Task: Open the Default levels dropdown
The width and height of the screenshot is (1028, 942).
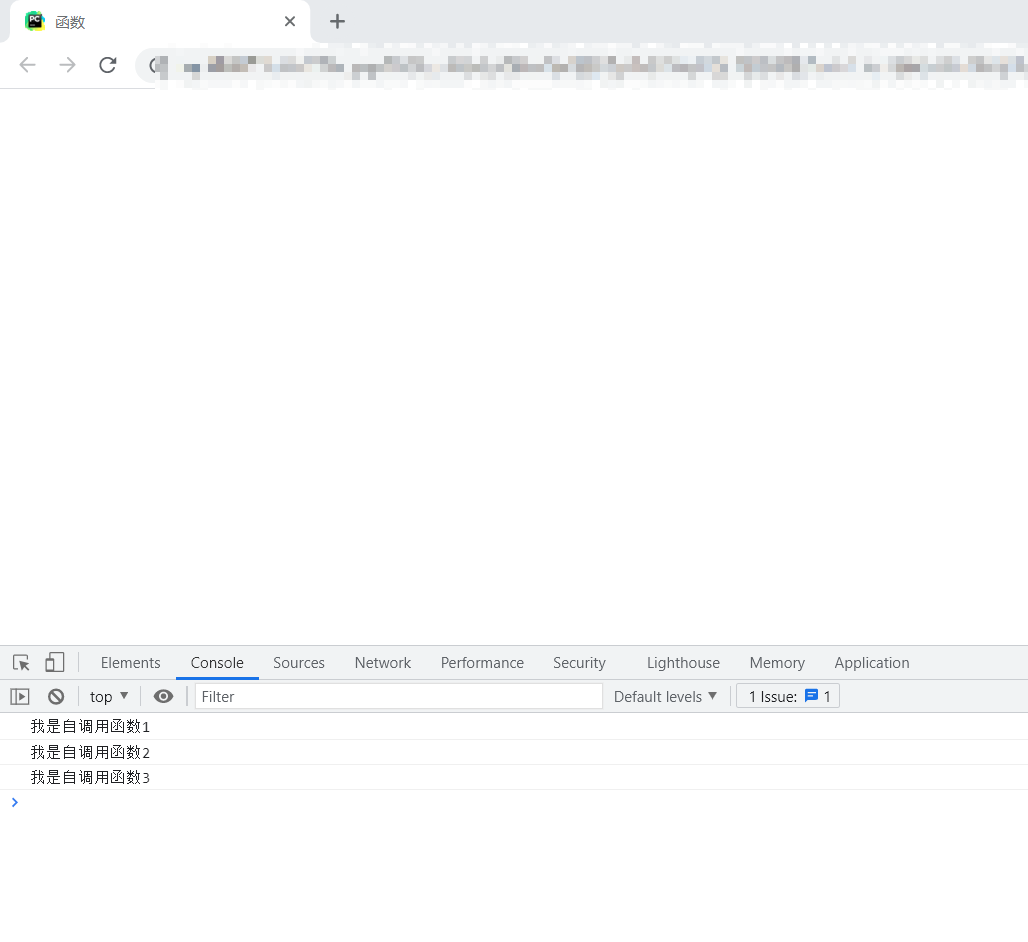Action: tap(665, 696)
